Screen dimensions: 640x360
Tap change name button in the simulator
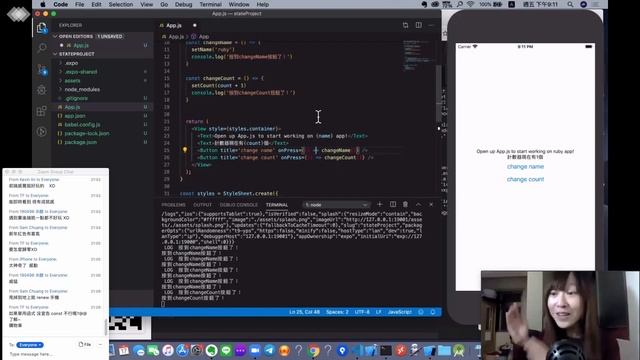(525, 167)
